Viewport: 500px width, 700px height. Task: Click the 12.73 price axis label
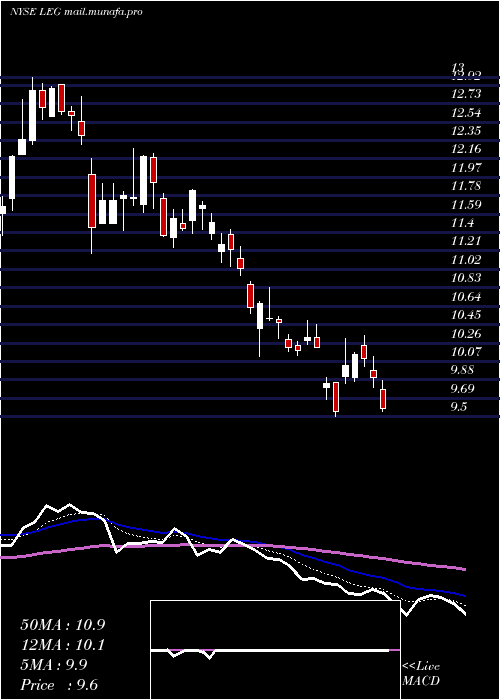pyautogui.click(x=466, y=94)
